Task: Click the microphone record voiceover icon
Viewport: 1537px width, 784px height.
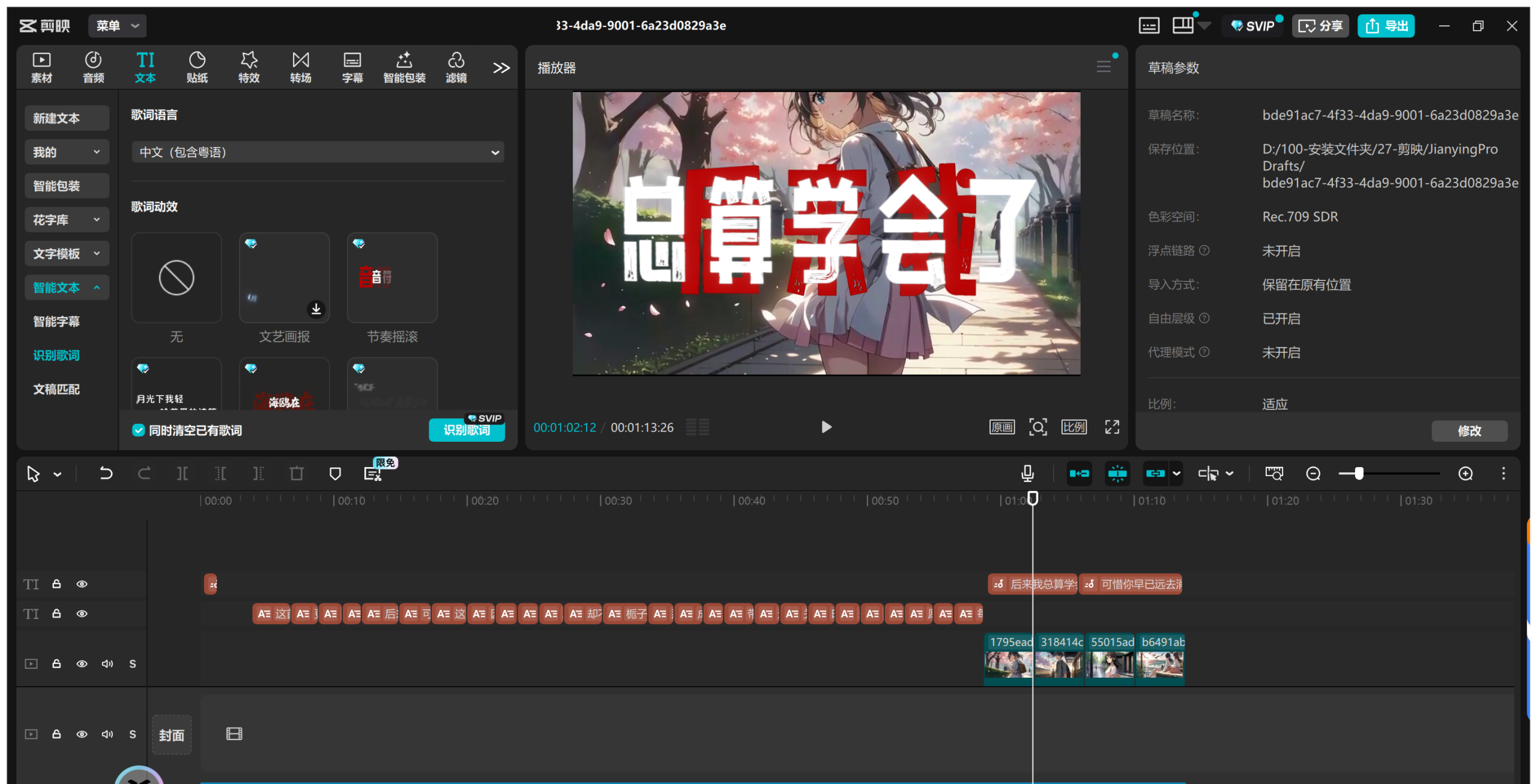Action: click(x=1027, y=474)
